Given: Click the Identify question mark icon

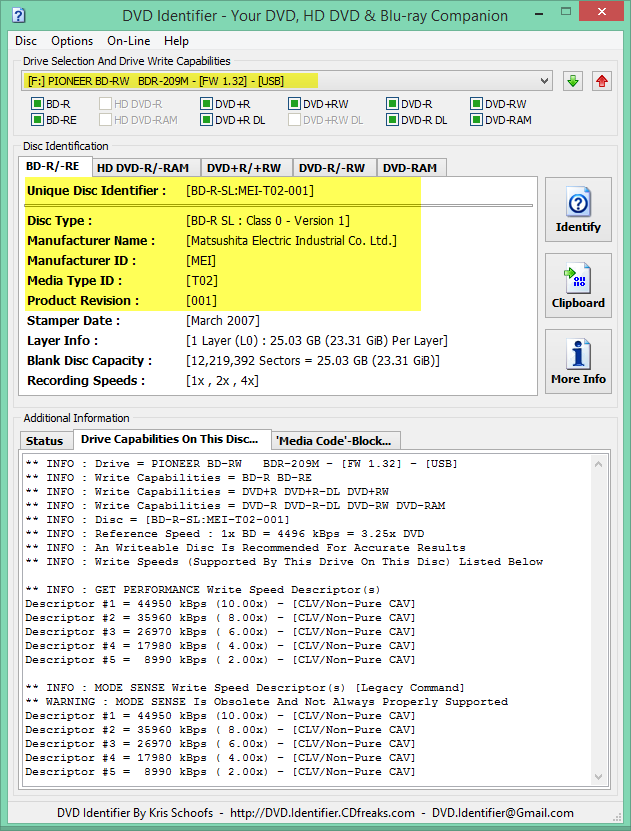Looking at the screenshot, I should 578,202.
